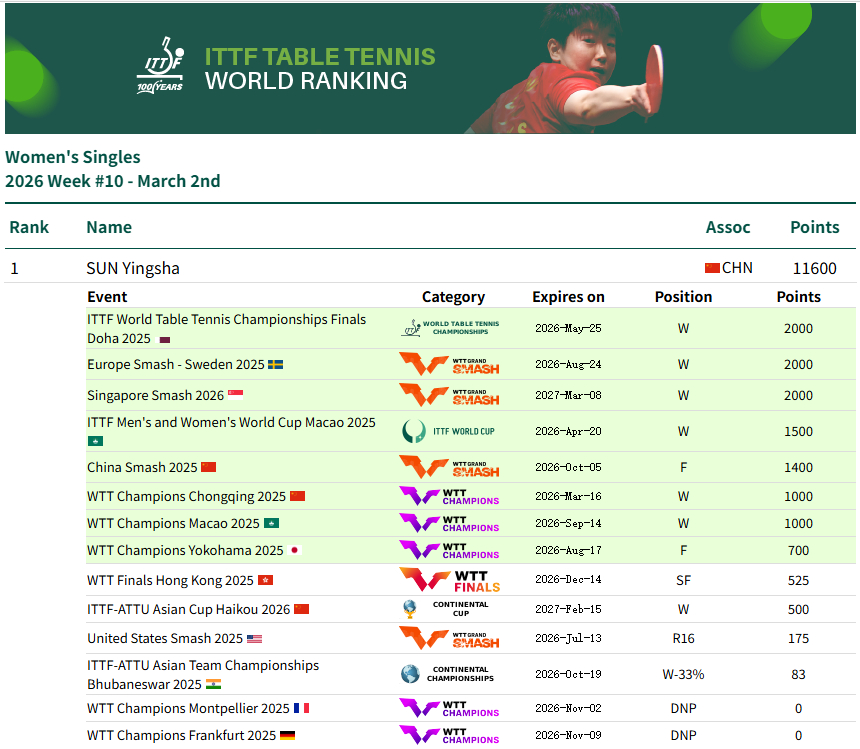Click the WTT Champions logo in Montpellier row
860x749 pixels.
tap(449, 708)
